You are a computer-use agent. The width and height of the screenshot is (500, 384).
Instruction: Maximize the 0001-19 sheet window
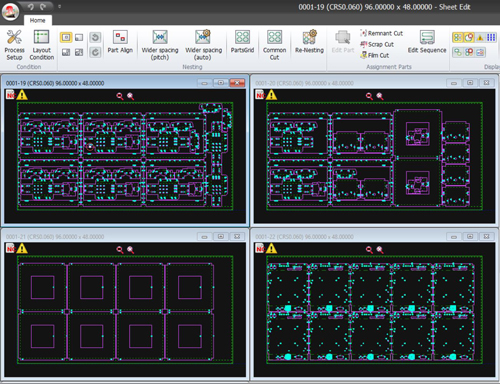pos(221,83)
